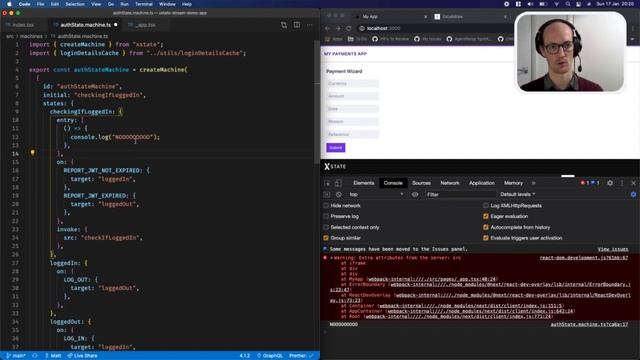Switch to the Elements DevTools tab
This screenshot has height=360, width=640.
pos(364,183)
